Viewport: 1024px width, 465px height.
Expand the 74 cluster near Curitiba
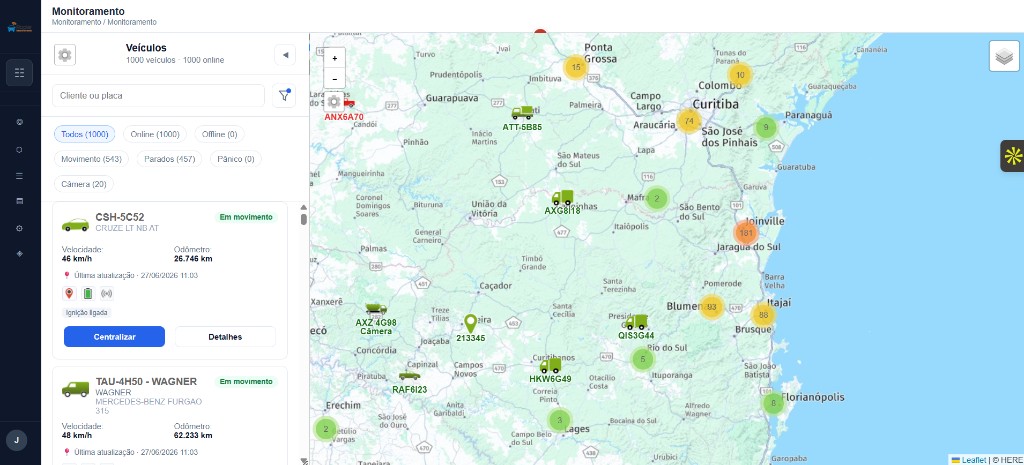coord(689,121)
